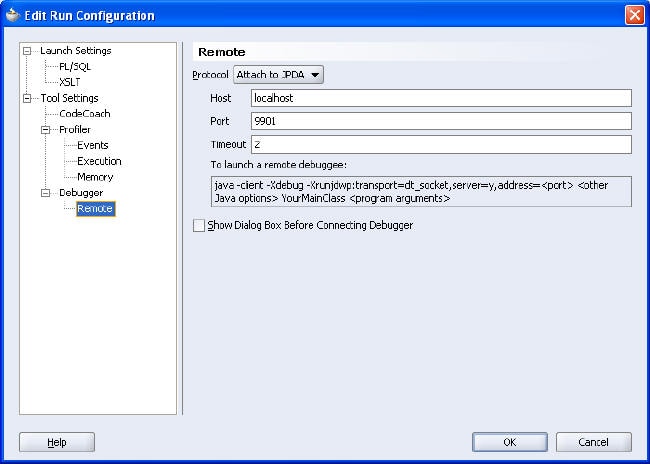Enable Show Dialog Box Before Connecting Debugger

coord(198,226)
